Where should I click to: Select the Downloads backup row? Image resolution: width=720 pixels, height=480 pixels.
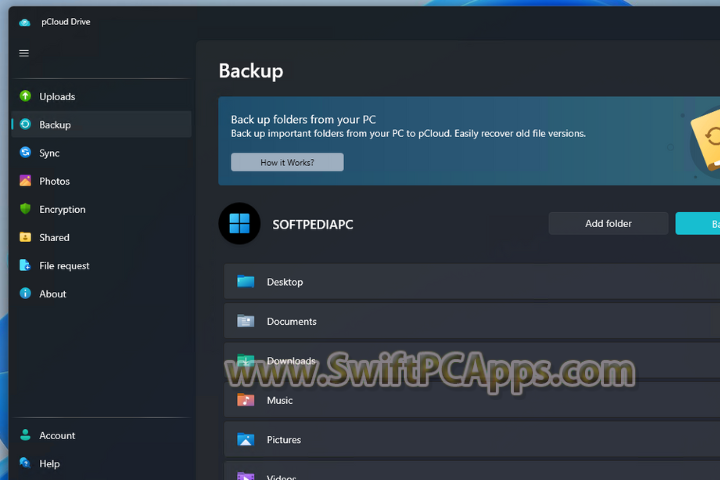click(472, 361)
